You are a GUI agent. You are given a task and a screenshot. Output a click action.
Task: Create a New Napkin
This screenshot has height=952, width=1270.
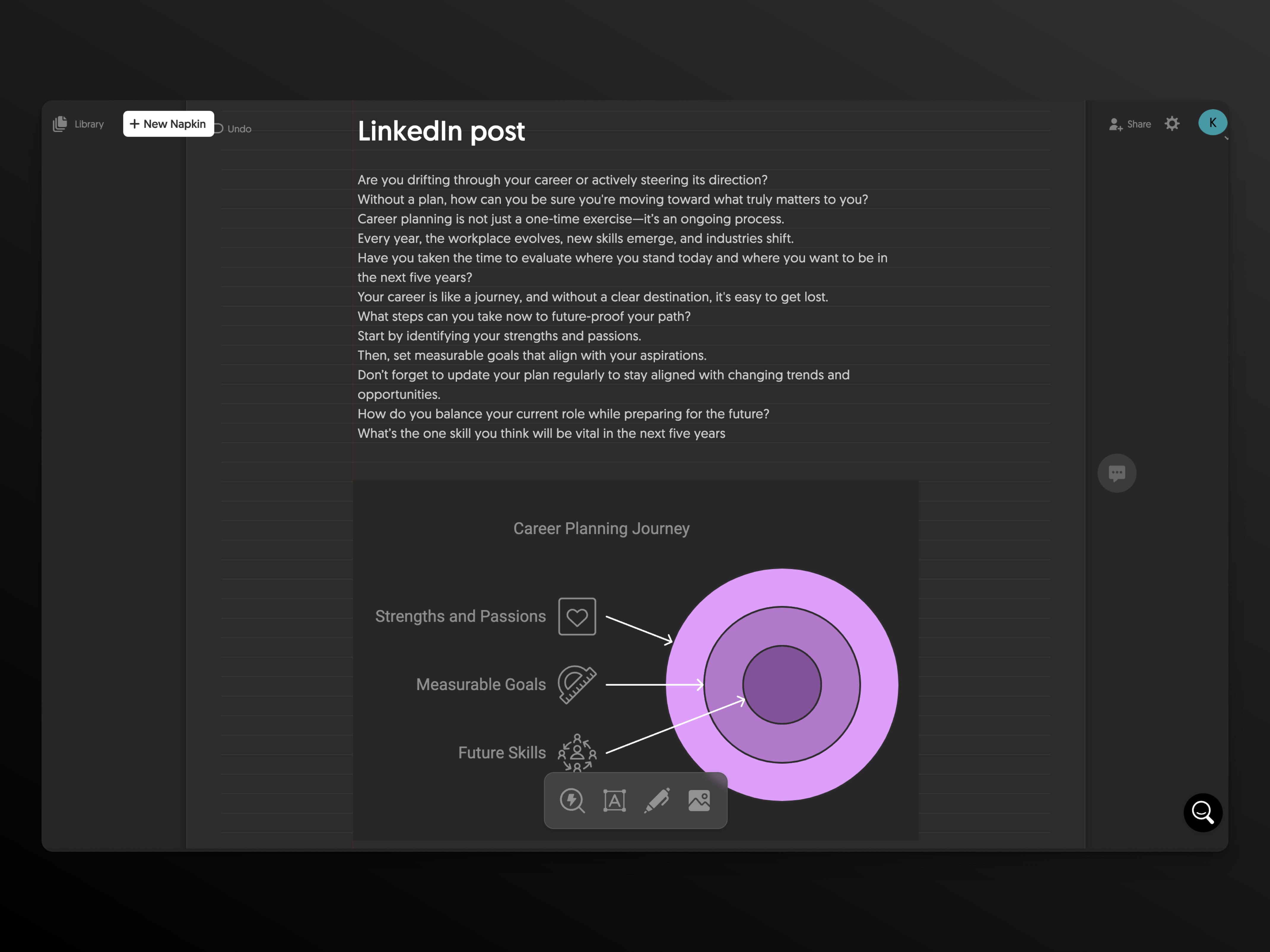tap(168, 124)
